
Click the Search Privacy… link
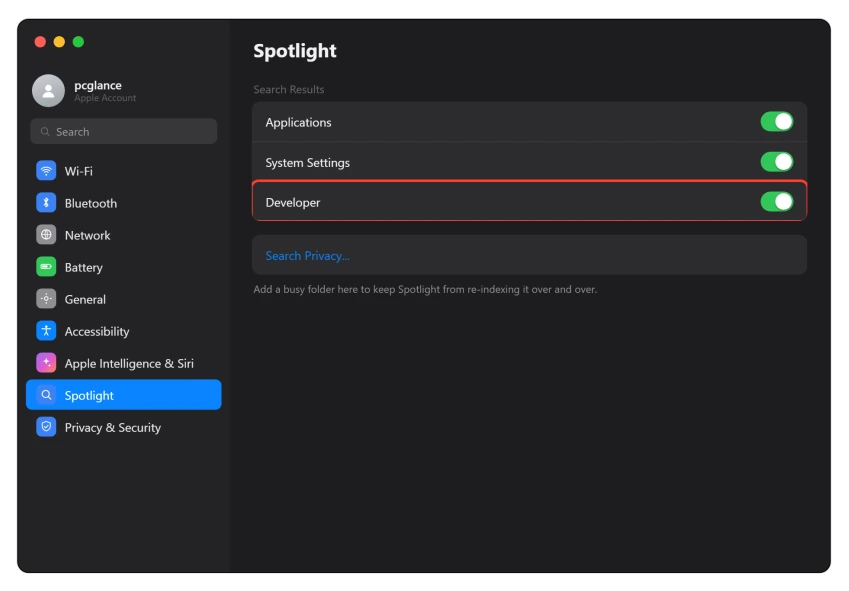coord(307,256)
